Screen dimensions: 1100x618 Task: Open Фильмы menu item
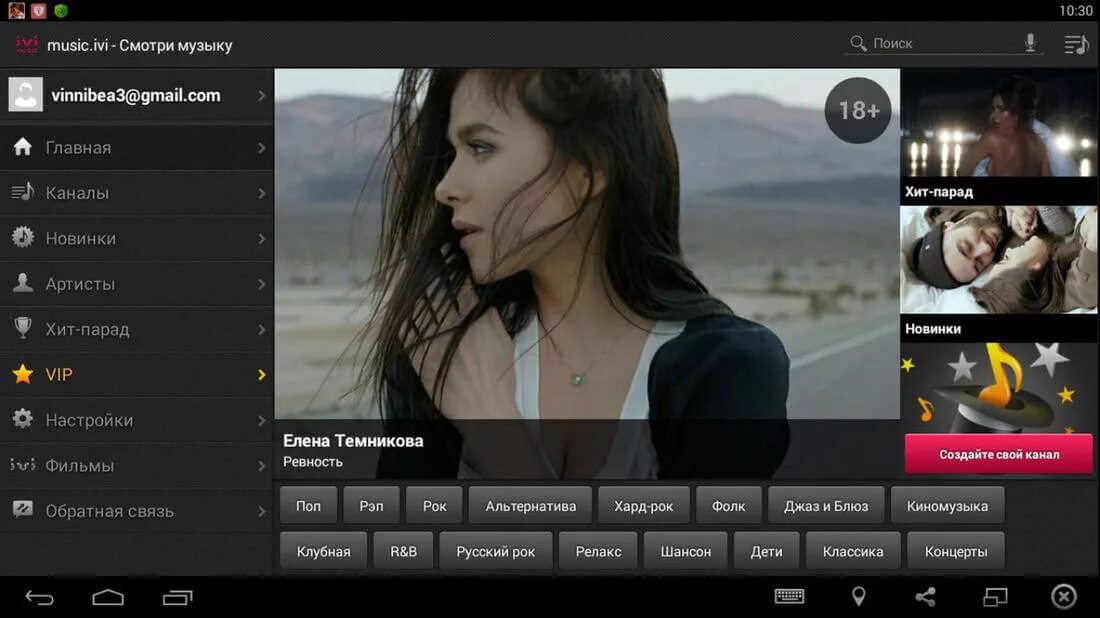coord(137,465)
